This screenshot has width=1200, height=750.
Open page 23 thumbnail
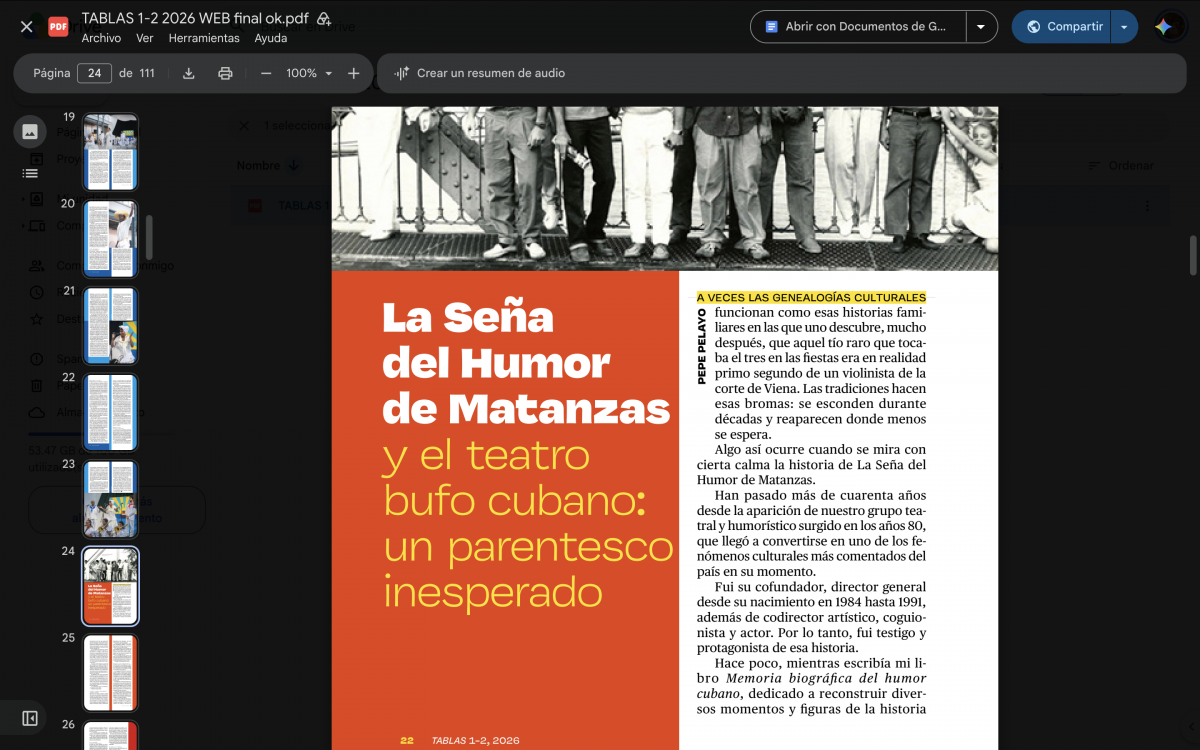coord(110,499)
